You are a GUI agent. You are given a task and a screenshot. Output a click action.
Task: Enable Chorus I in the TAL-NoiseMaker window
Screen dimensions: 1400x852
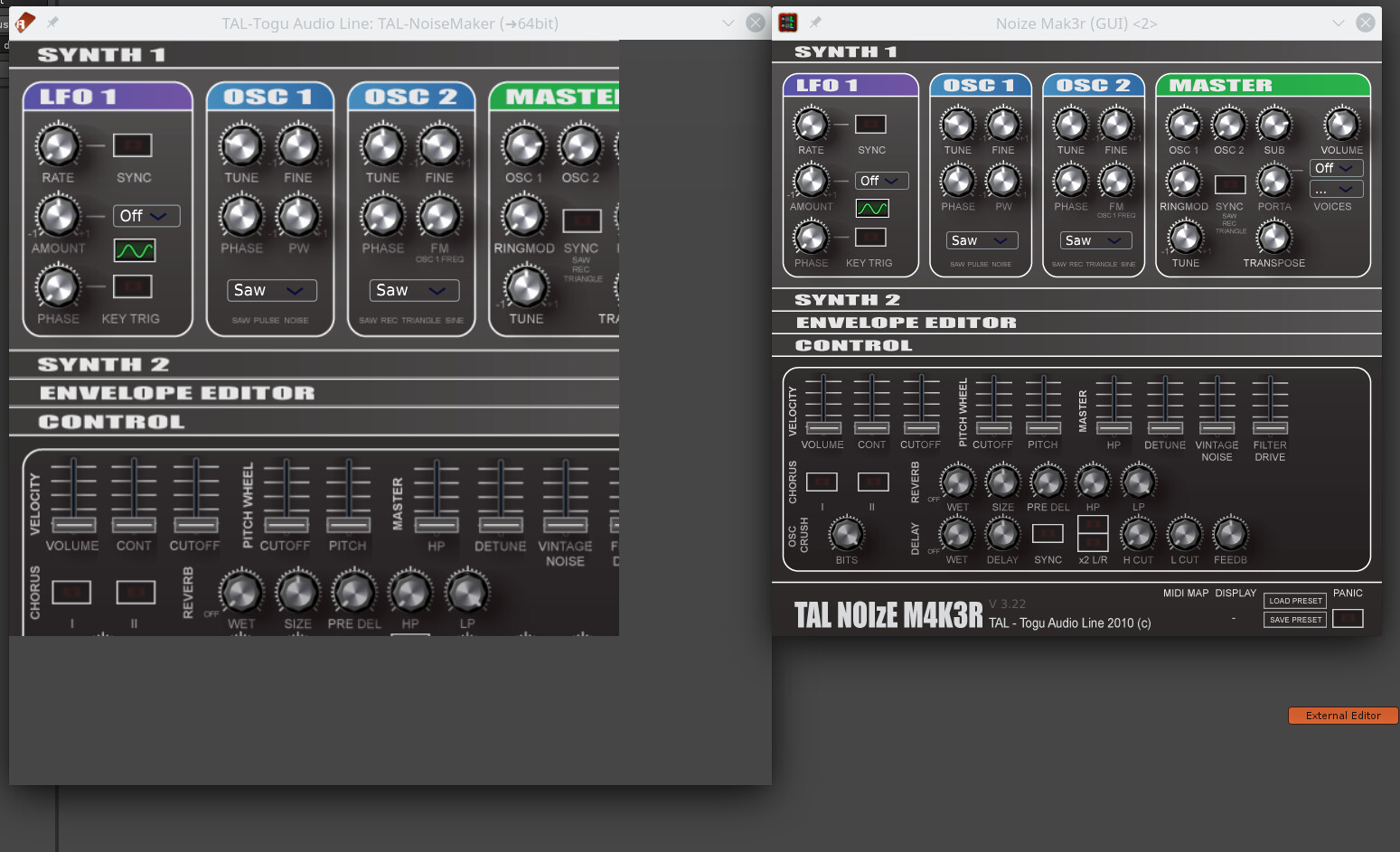[x=71, y=592]
